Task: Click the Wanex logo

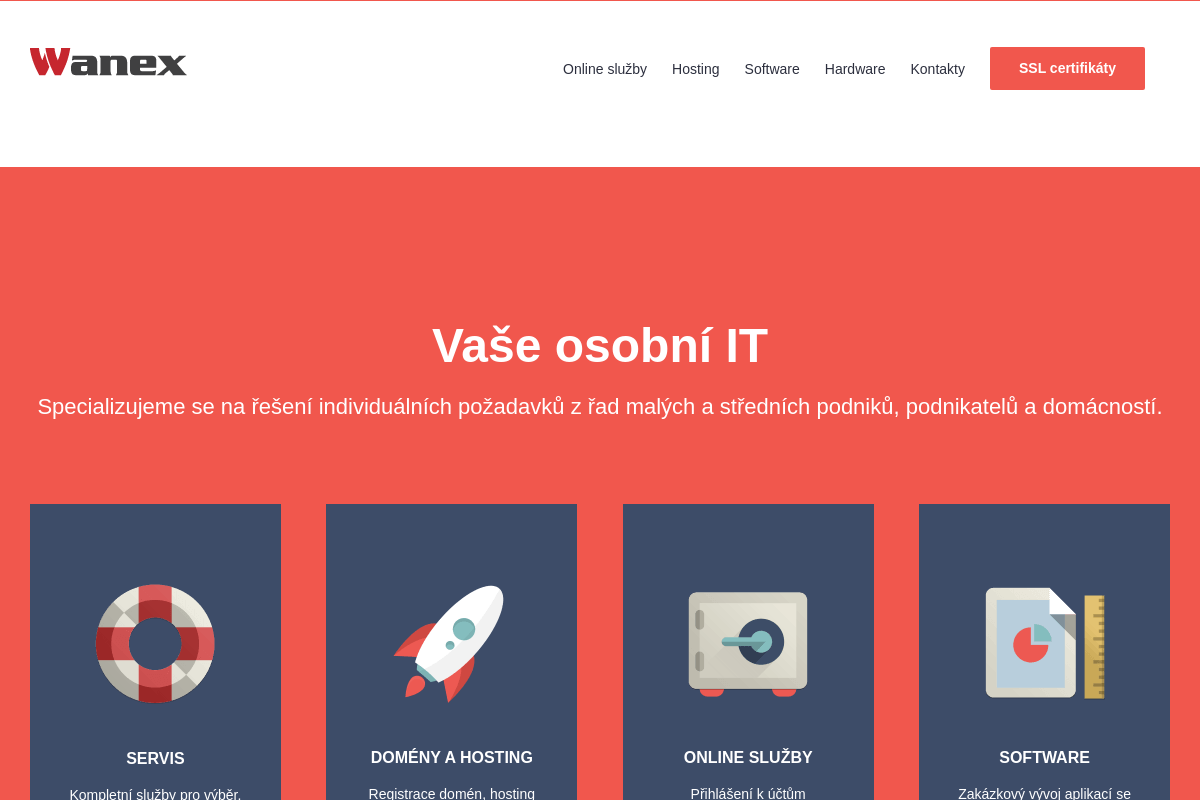Action: point(108,62)
